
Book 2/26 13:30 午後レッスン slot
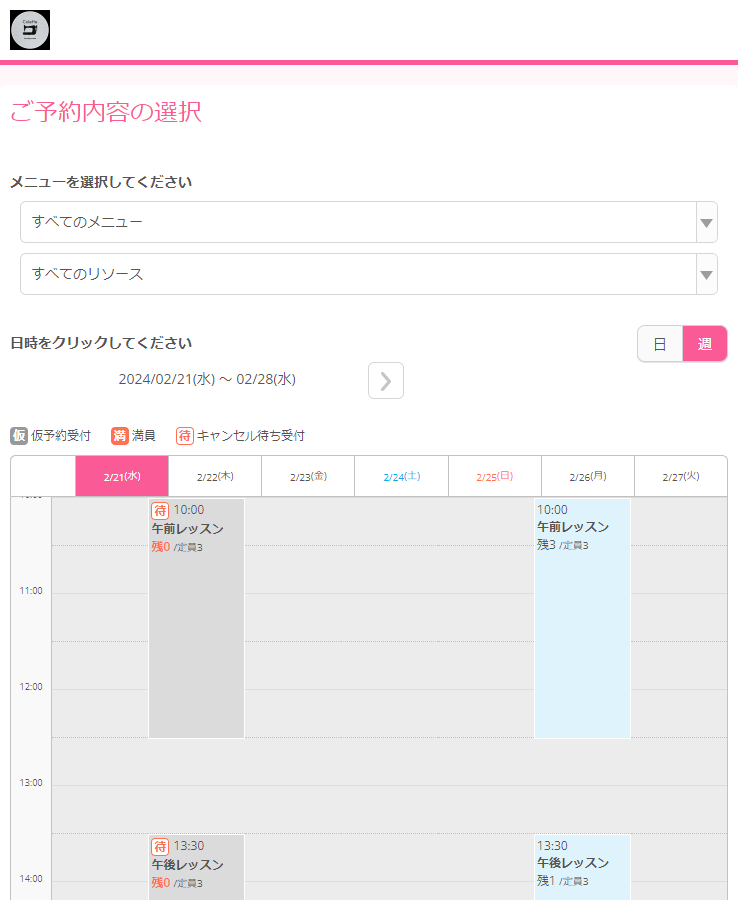tap(582, 868)
